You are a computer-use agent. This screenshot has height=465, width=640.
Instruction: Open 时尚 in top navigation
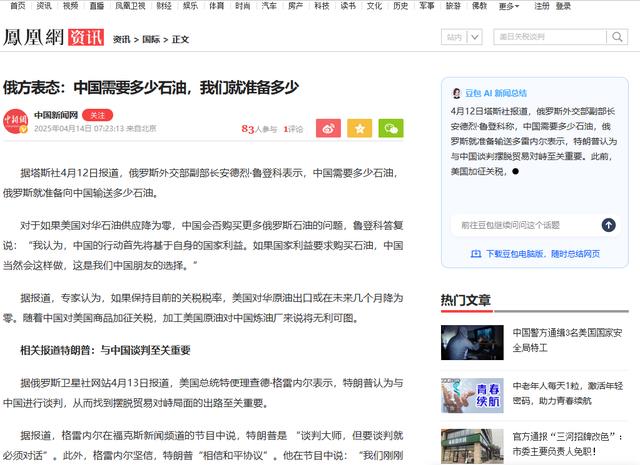[243, 6]
